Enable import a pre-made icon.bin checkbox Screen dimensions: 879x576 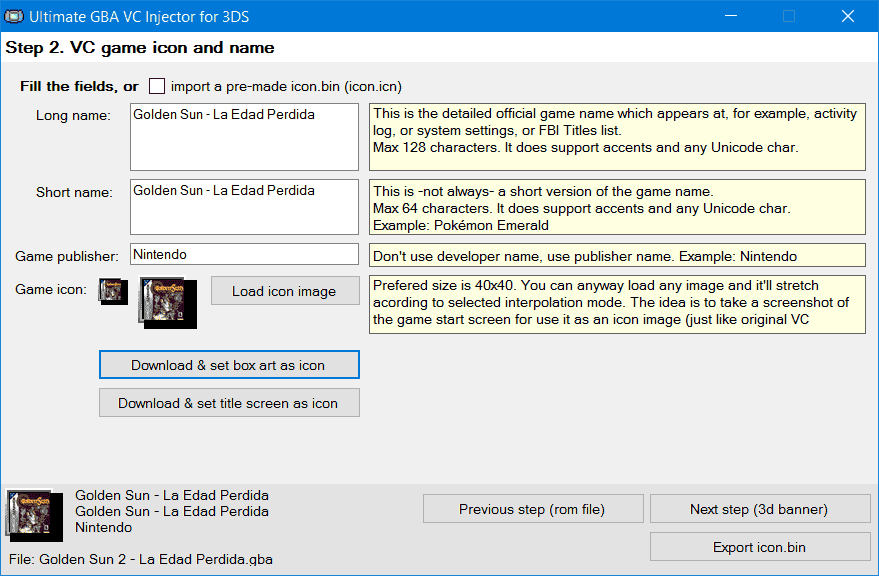(x=157, y=86)
